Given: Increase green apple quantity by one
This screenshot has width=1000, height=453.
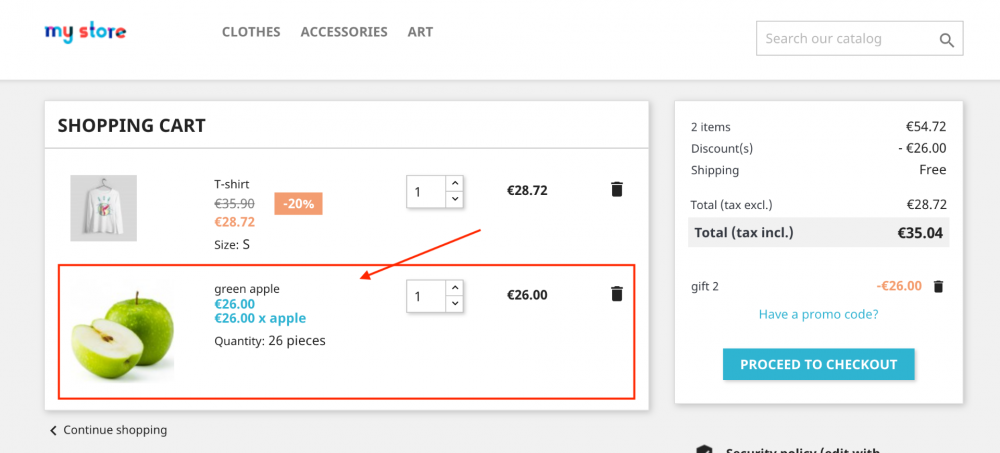Looking at the screenshot, I should point(454,287).
